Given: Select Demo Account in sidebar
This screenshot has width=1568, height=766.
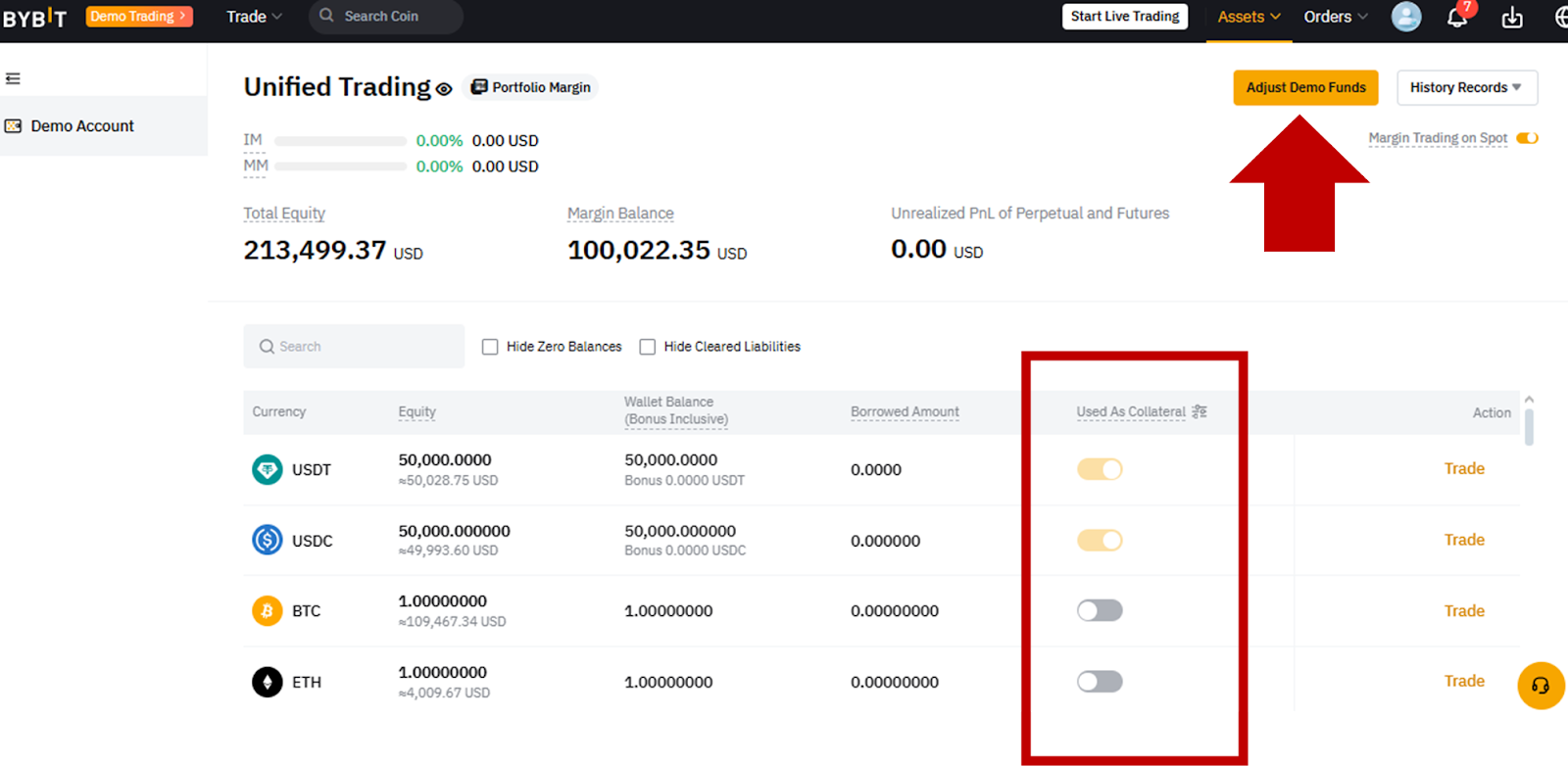Looking at the screenshot, I should [103, 126].
